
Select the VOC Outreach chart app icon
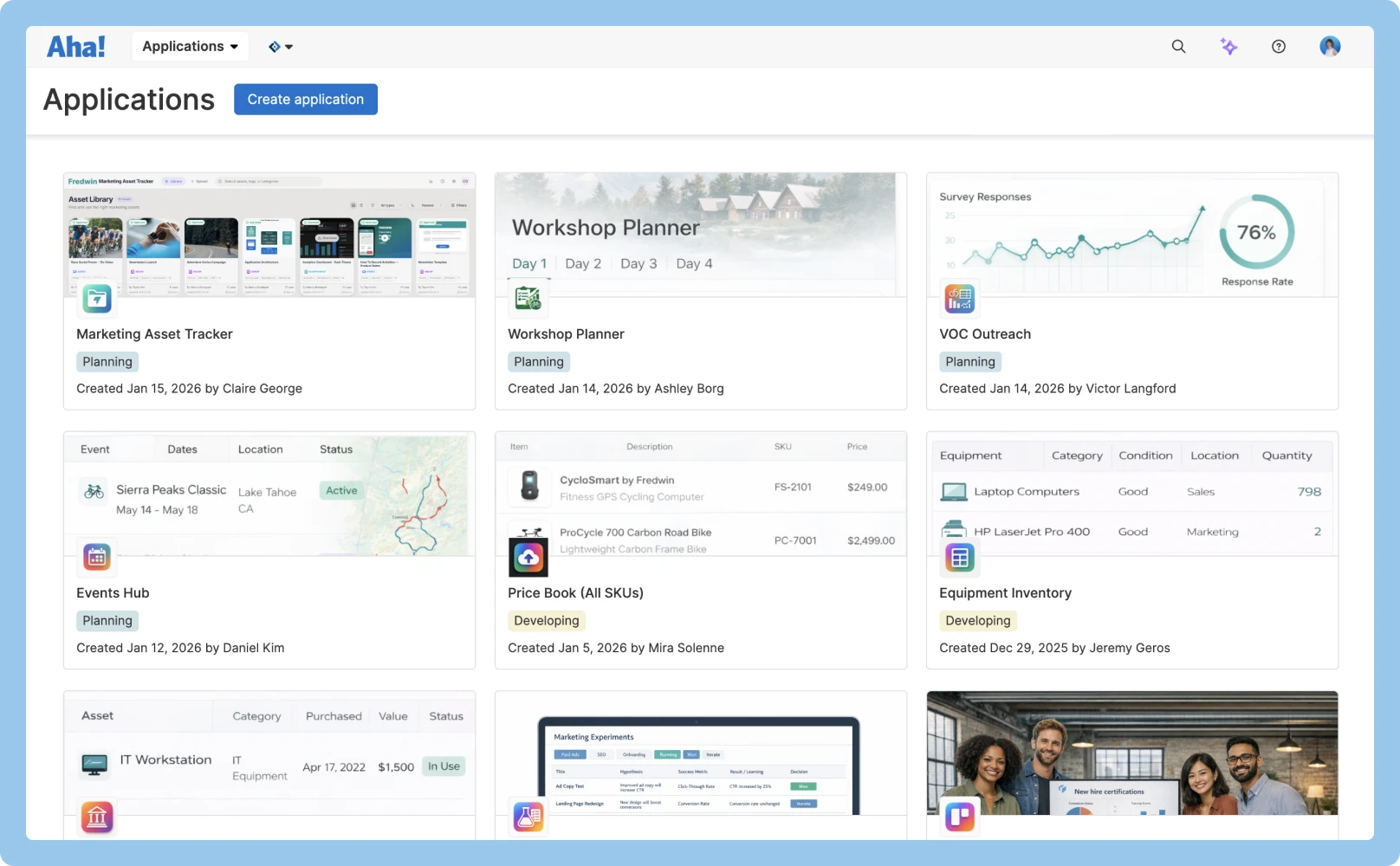[x=959, y=298]
